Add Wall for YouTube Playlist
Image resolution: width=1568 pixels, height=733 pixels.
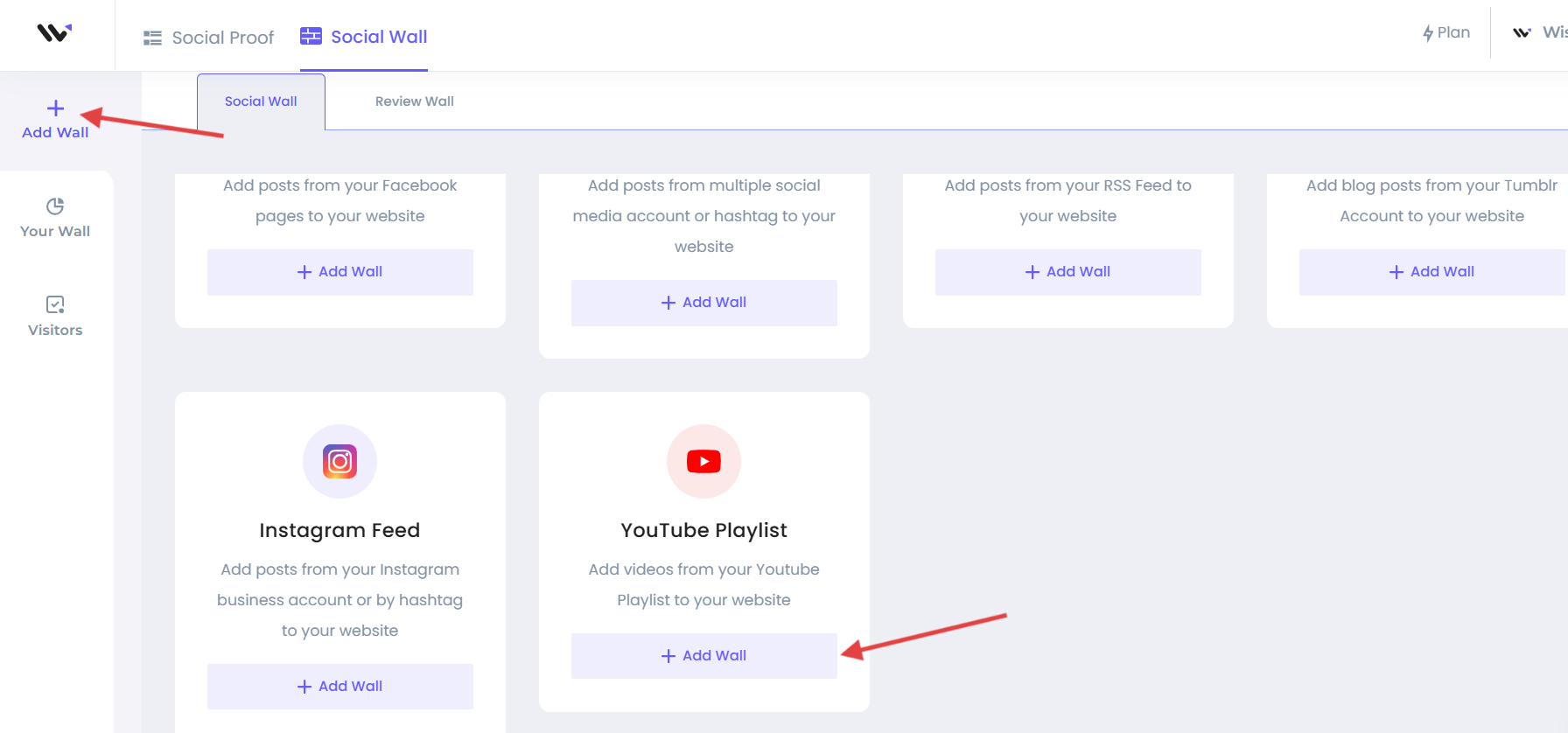click(x=703, y=656)
